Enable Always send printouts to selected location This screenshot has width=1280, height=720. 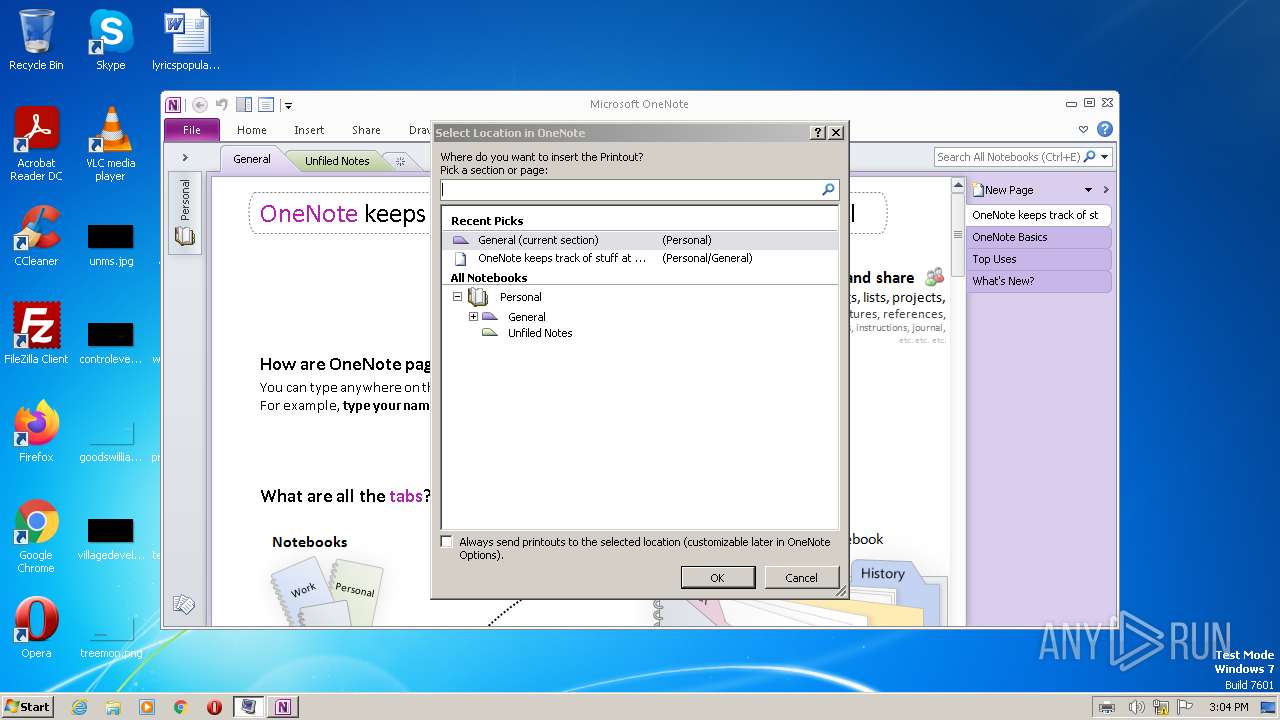(x=447, y=541)
